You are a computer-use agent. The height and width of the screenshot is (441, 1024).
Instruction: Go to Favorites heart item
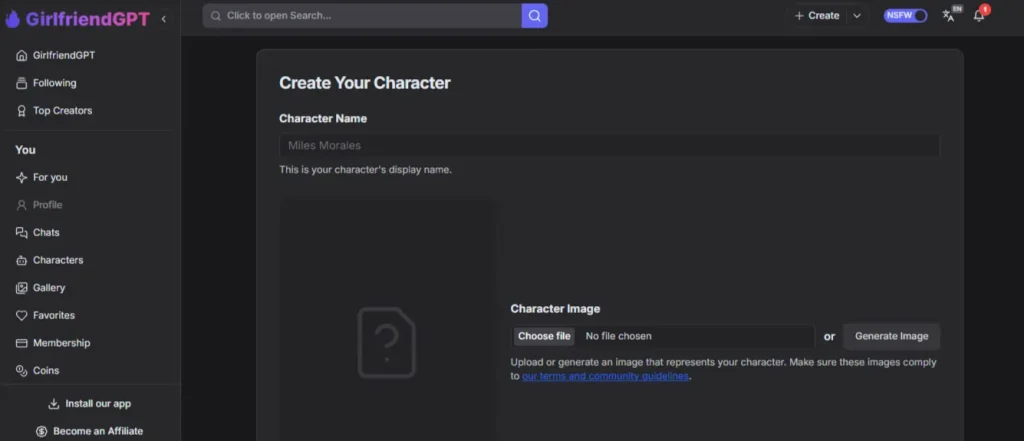(53, 315)
